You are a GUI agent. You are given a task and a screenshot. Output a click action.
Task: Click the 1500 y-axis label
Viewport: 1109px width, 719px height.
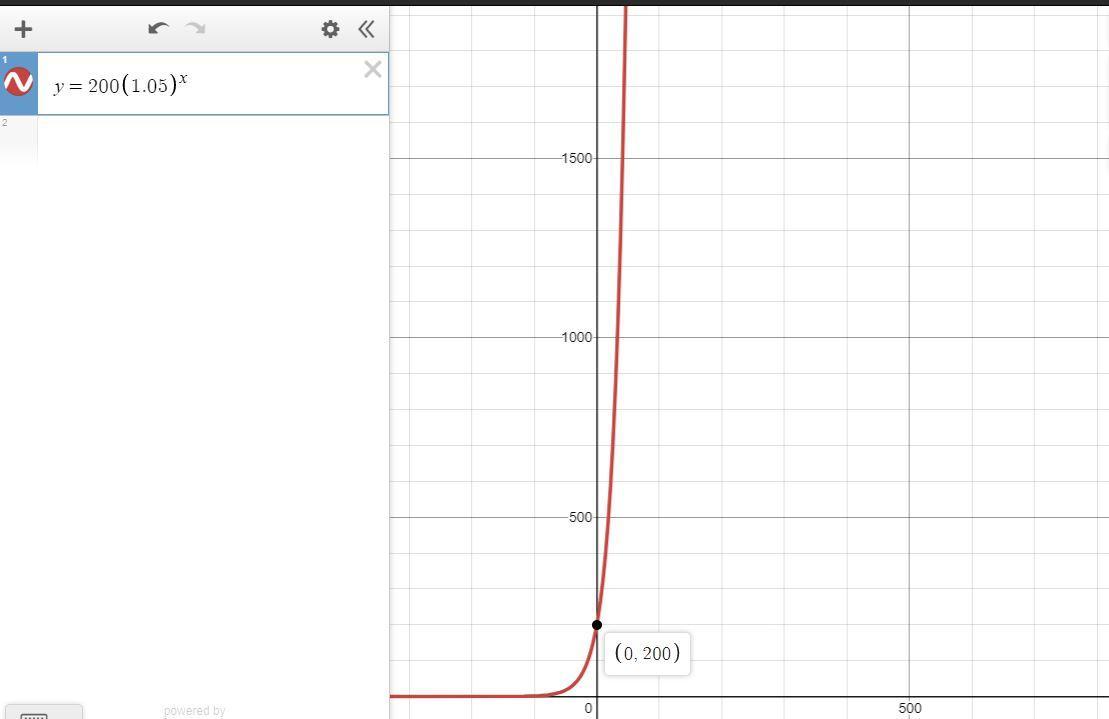[x=577, y=158]
